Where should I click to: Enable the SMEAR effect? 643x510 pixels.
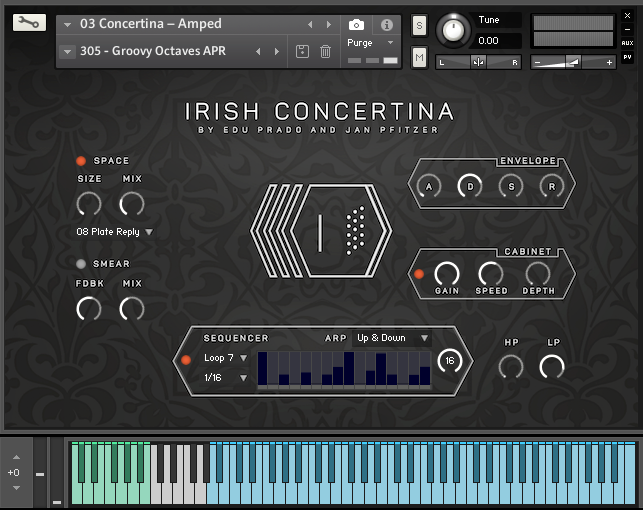pyautogui.click(x=81, y=264)
